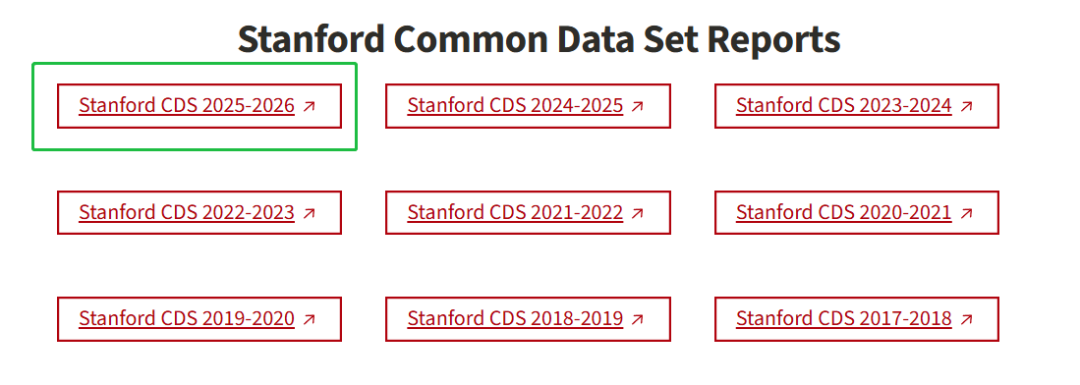
Task: Open the Stanford CDS 2025-2026 report link
Action: (187, 106)
